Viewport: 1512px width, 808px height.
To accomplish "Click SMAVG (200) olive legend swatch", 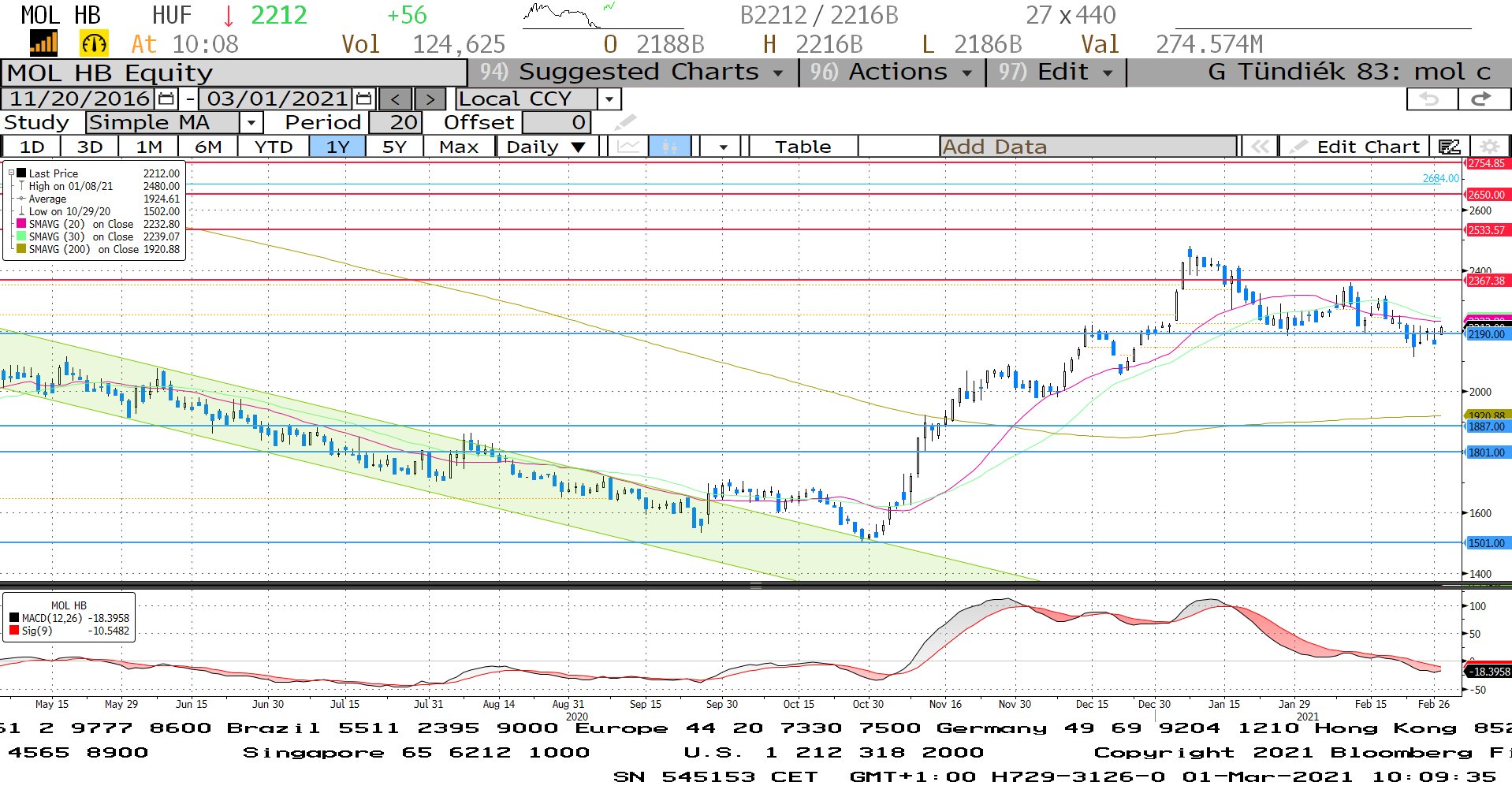I will [21, 249].
